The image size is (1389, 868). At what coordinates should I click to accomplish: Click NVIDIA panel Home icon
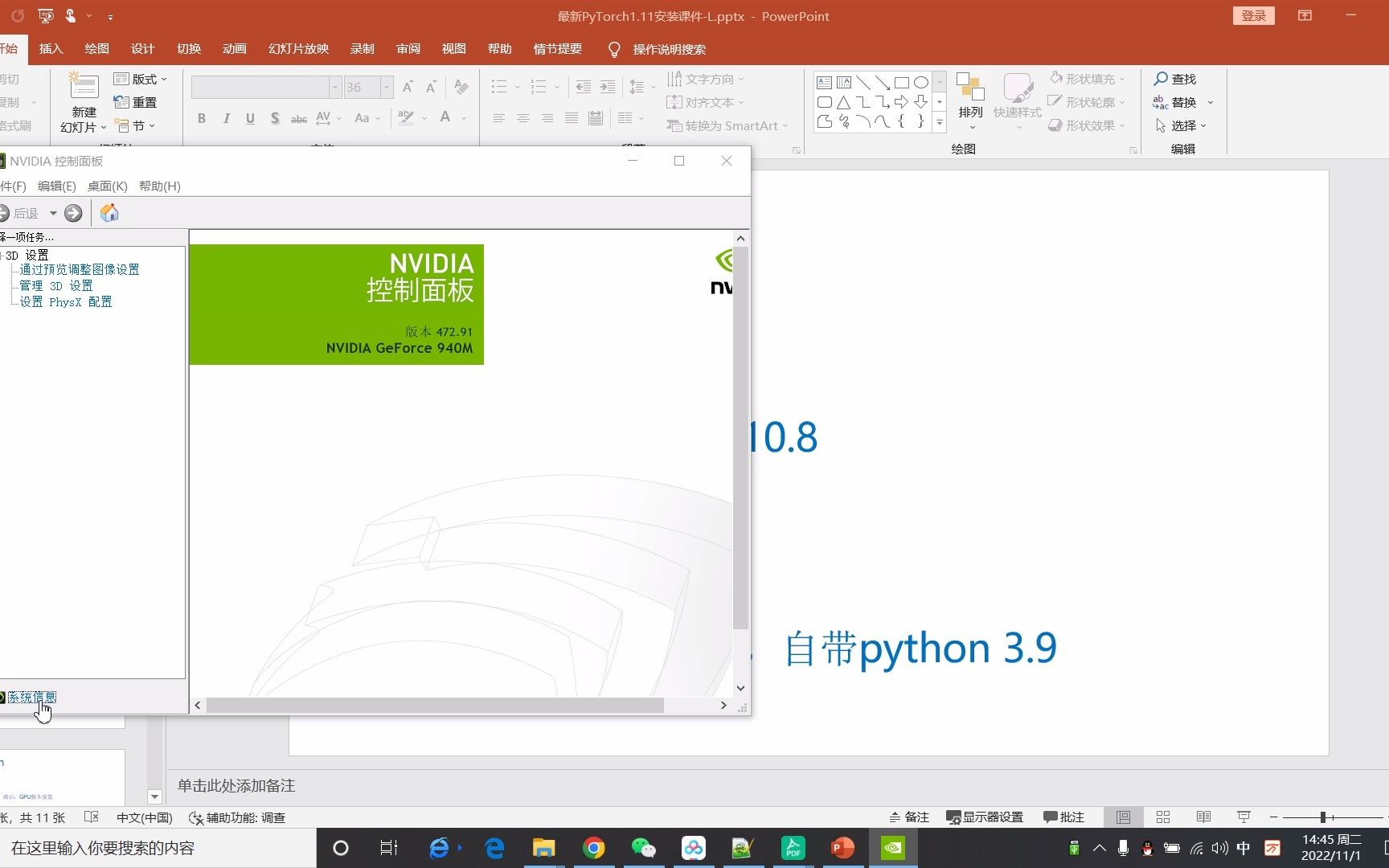pyautogui.click(x=109, y=213)
